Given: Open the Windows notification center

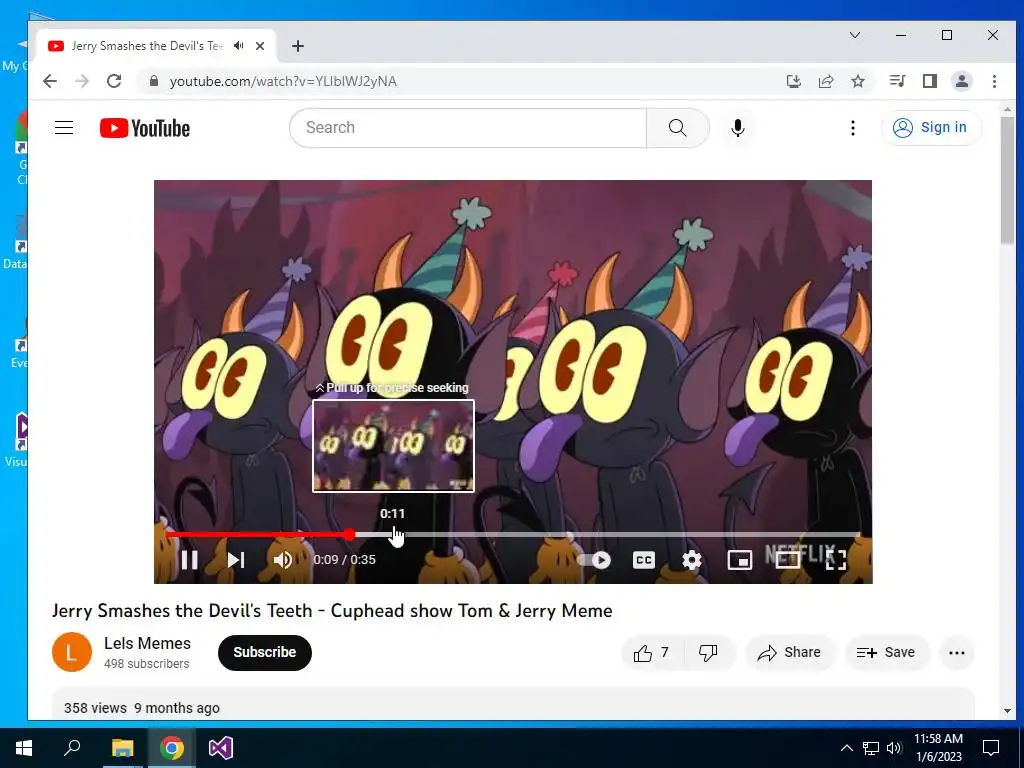Looking at the screenshot, I should pyautogui.click(x=991, y=748).
